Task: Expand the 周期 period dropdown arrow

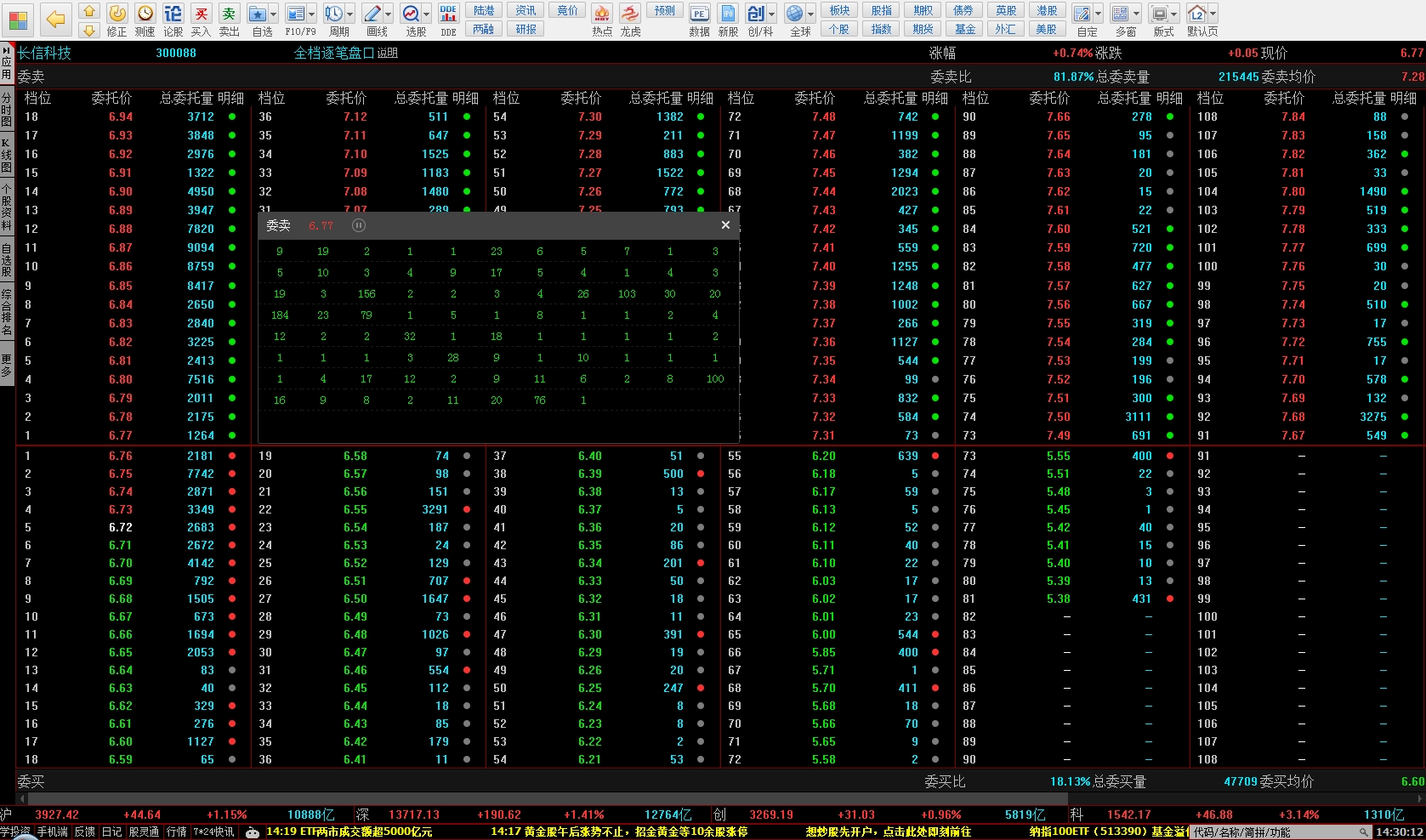Action: click(349, 14)
